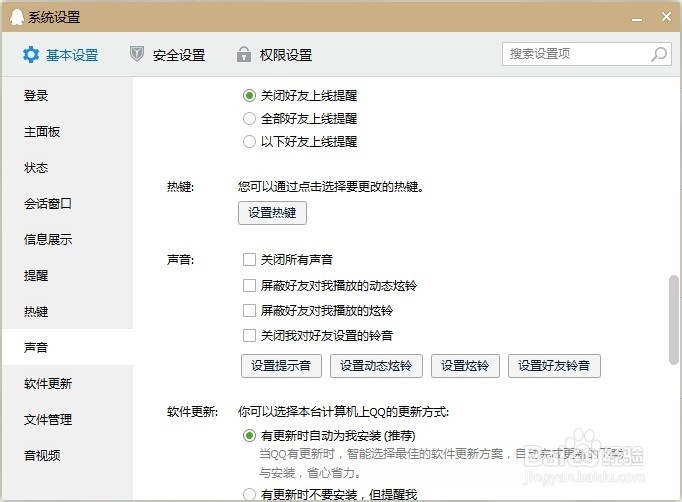Click the gear icon for 基本设置
Screen dimensions: 682x502
pos(31,55)
